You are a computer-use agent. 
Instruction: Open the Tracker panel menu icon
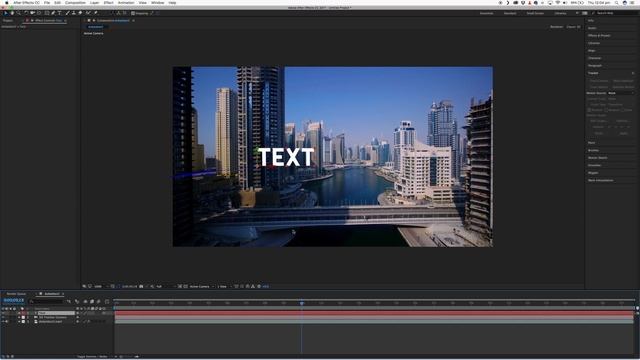[x=633, y=73]
